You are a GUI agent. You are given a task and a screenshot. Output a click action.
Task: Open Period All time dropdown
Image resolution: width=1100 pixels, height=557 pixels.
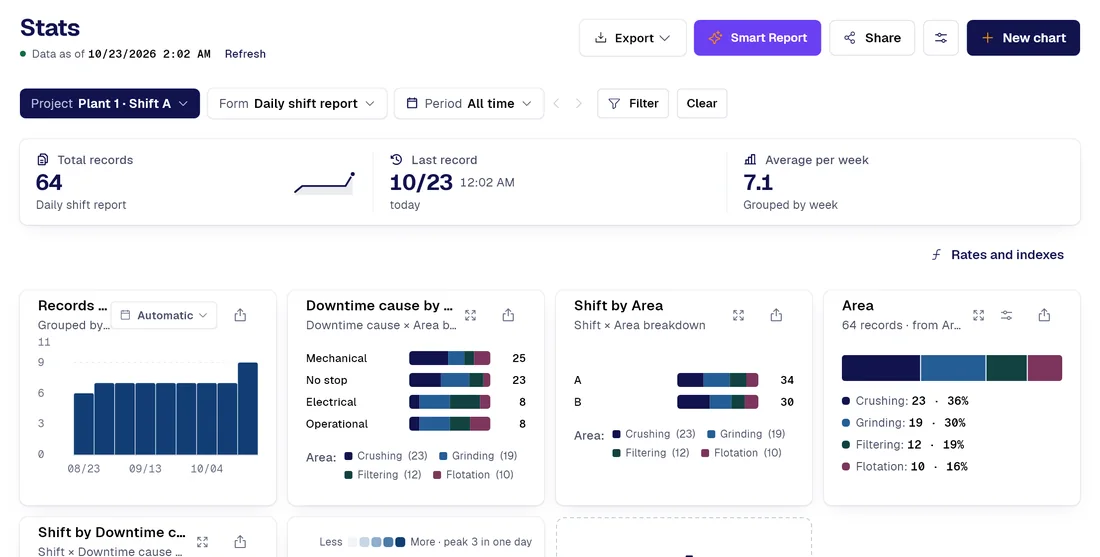[x=469, y=103]
